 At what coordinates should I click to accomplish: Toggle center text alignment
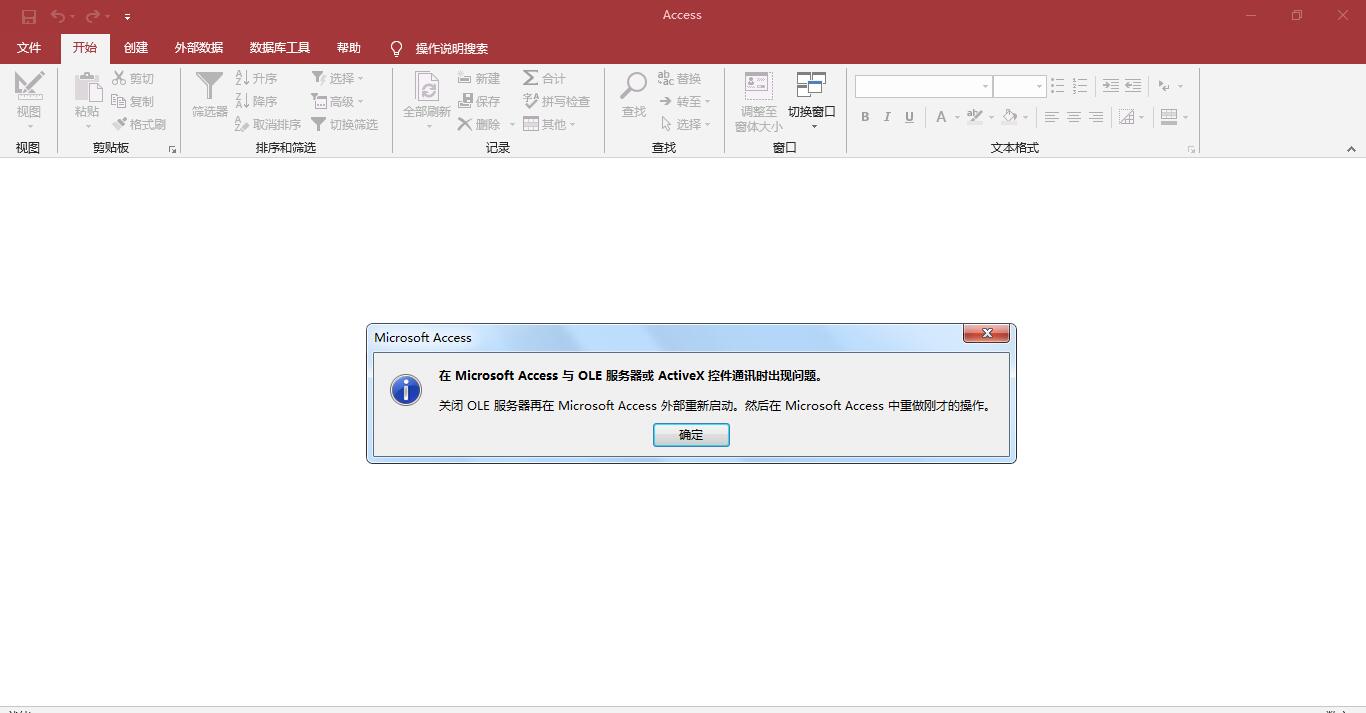1074,117
